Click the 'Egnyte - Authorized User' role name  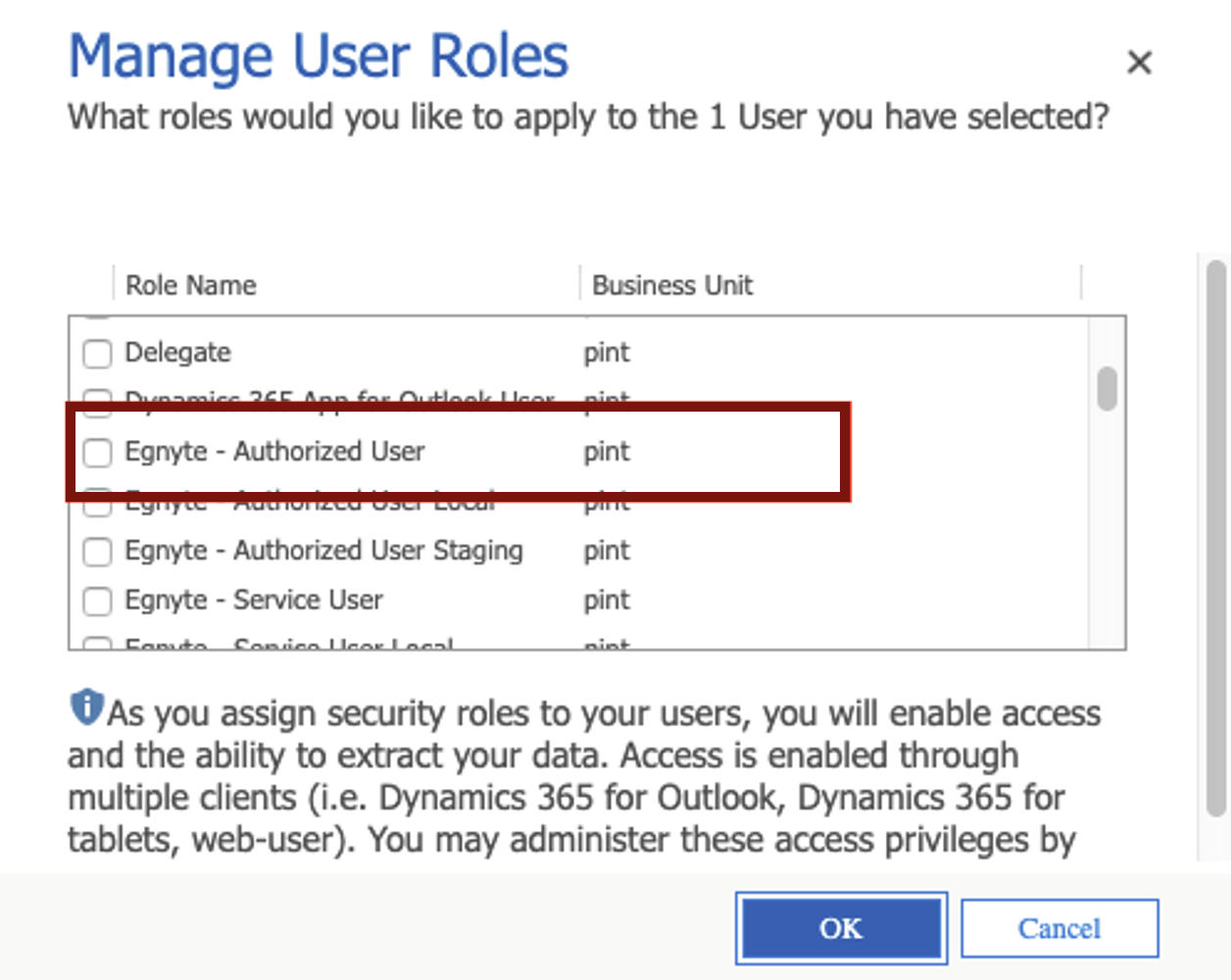[274, 451]
